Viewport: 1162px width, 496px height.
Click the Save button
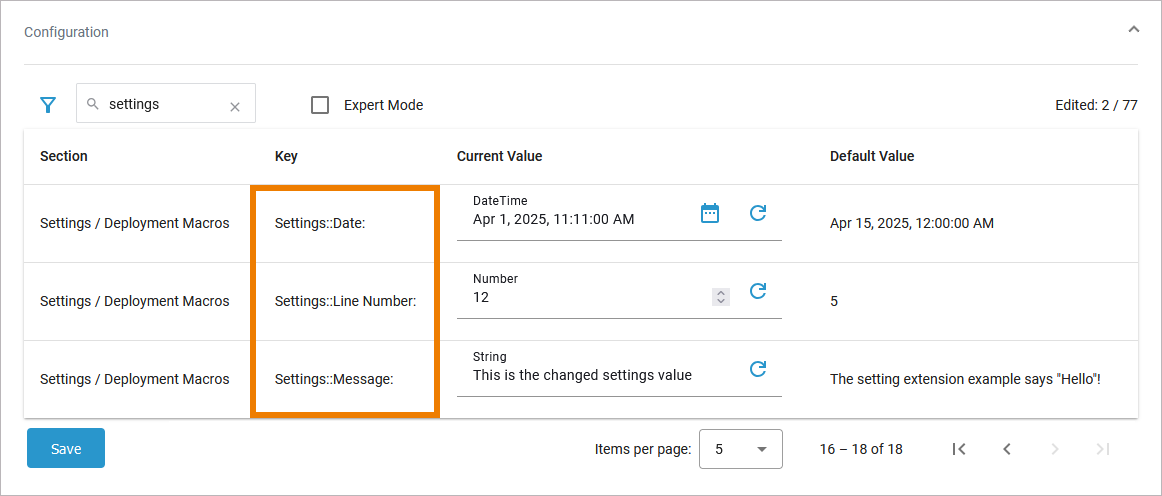[66, 449]
